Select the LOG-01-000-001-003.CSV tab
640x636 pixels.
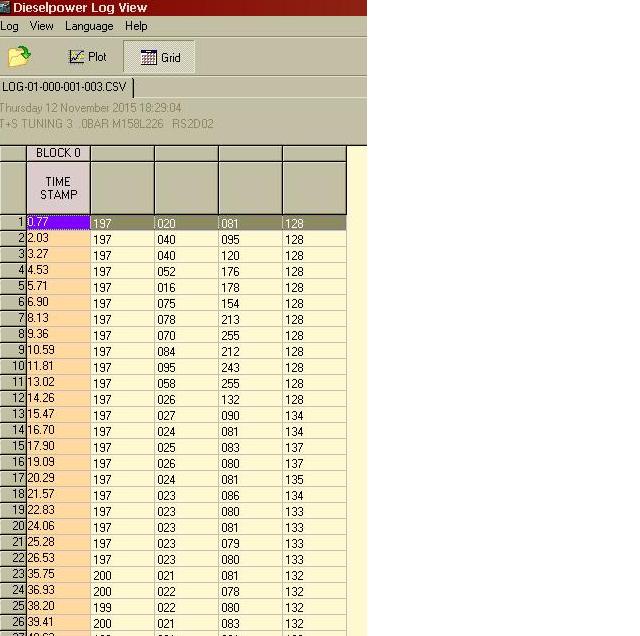coord(67,87)
